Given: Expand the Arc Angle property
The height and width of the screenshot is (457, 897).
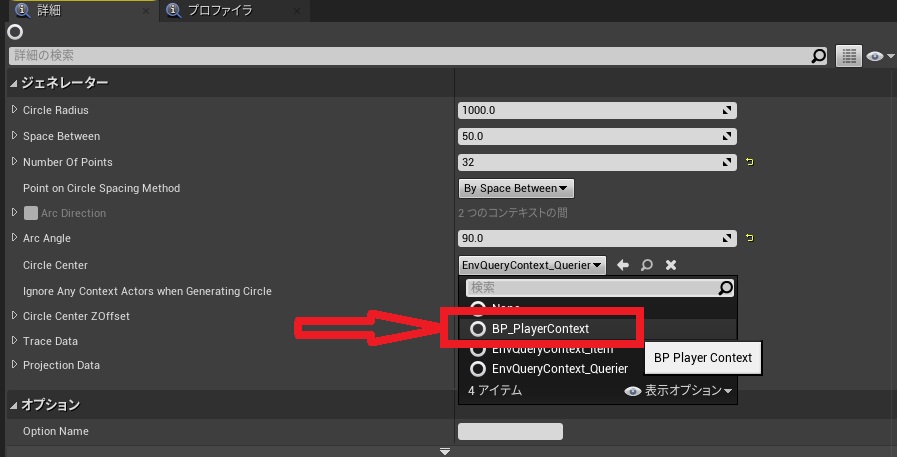Looking at the screenshot, I should [x=15, y=237].
